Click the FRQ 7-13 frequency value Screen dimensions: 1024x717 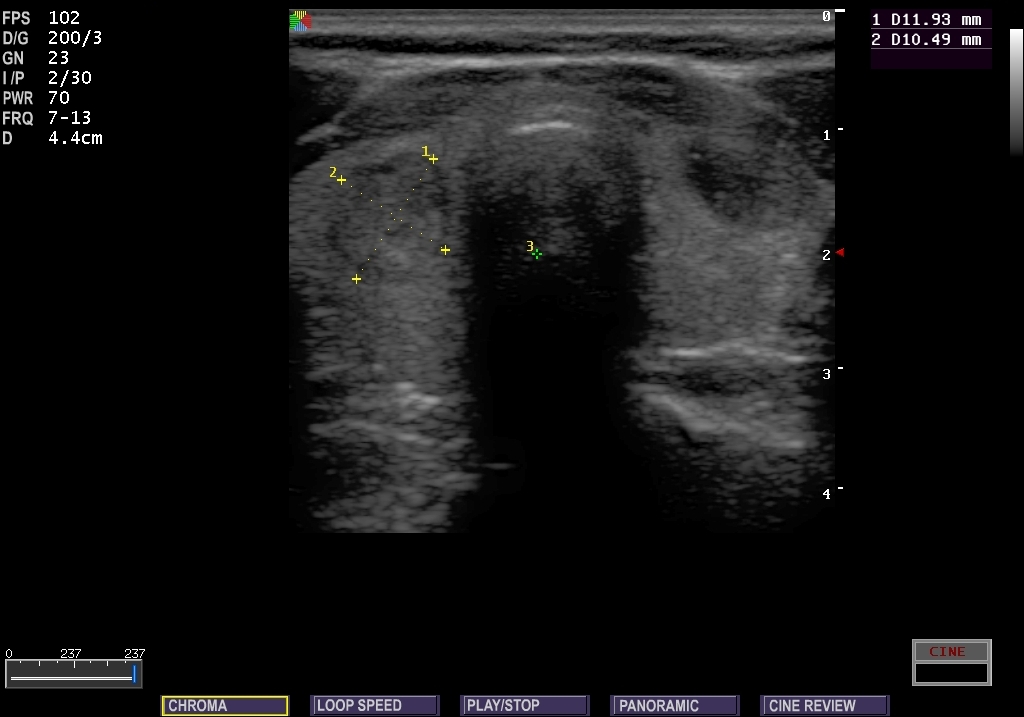[x=46, y=118]
